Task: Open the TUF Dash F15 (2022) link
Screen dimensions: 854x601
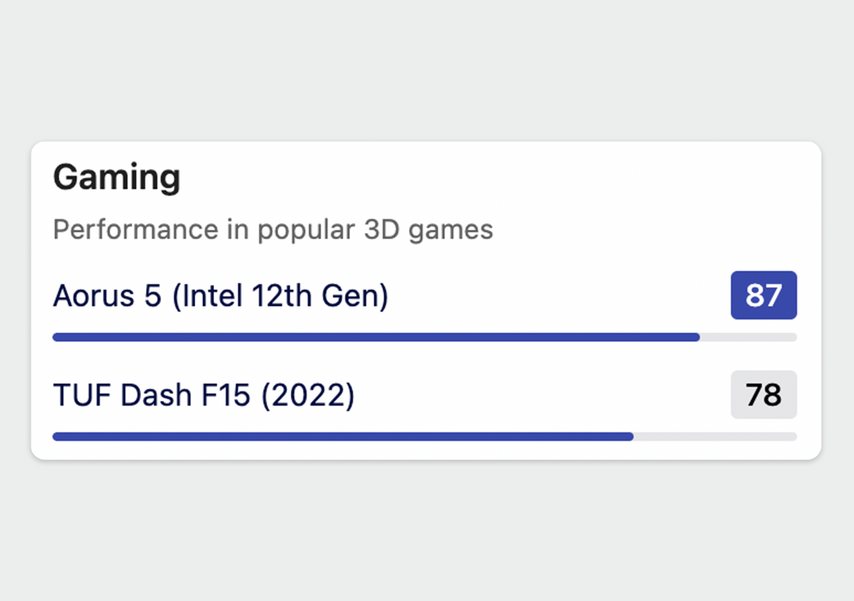Action: tap(204, 394)
